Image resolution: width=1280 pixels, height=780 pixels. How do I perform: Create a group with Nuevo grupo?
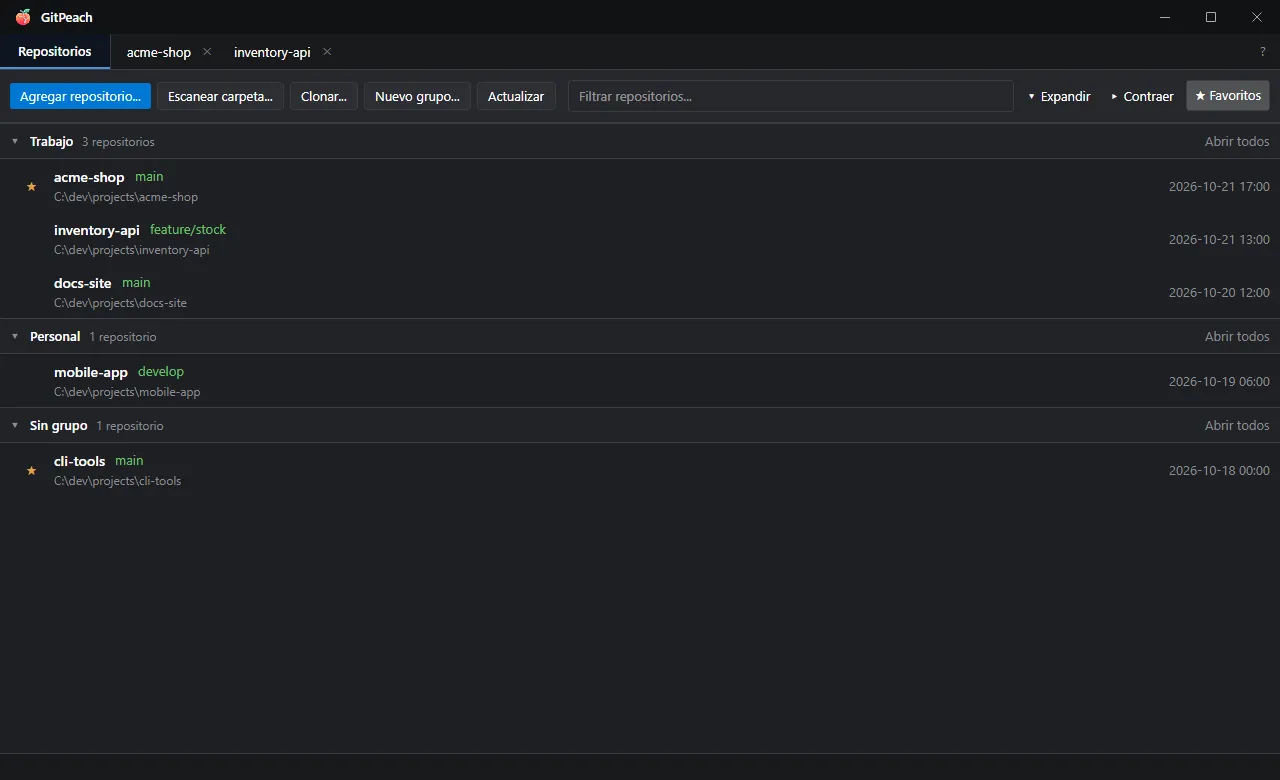pyautogui.click(x=417, y=96)
